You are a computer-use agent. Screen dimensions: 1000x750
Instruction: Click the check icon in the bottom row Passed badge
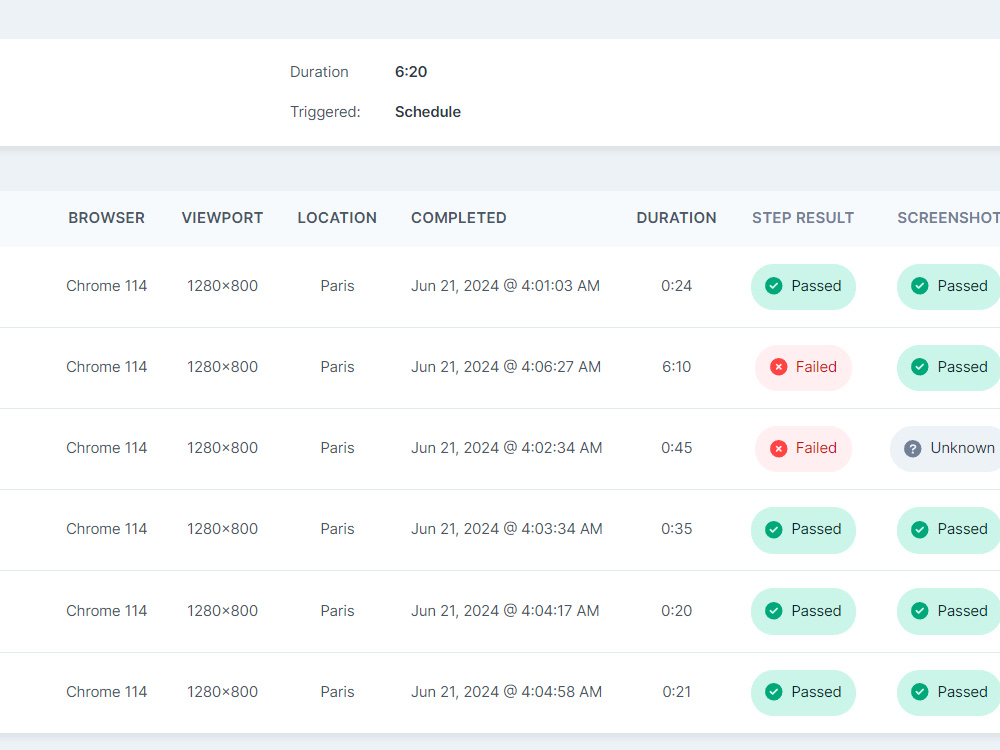[x=773, y=692]
